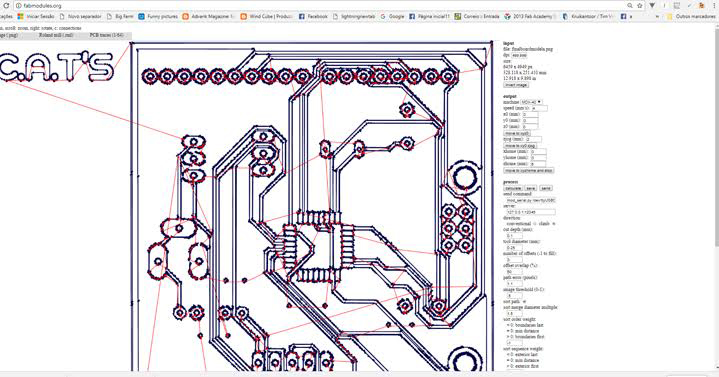The height and width of the screenshot is (377, 719).
Task: Click the image threshold (0-1) field
Action: pos(514,296)
